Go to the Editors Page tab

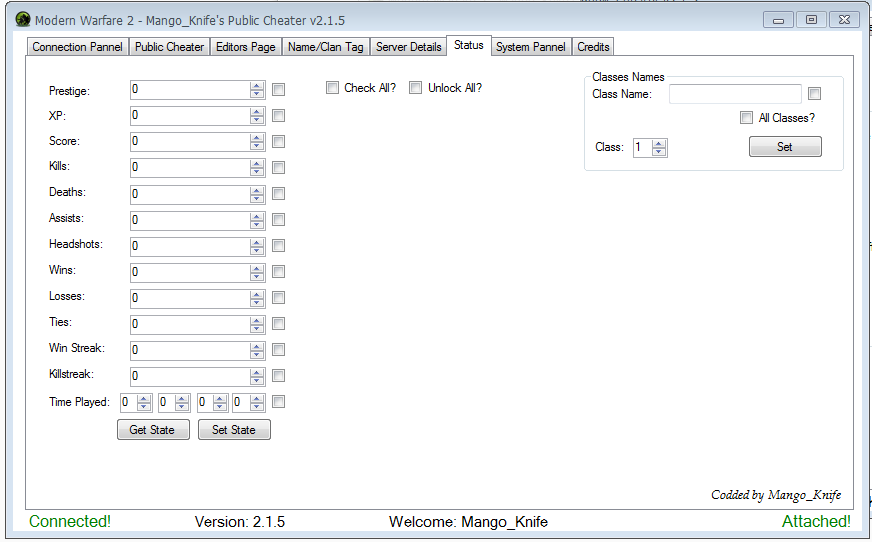245,47
